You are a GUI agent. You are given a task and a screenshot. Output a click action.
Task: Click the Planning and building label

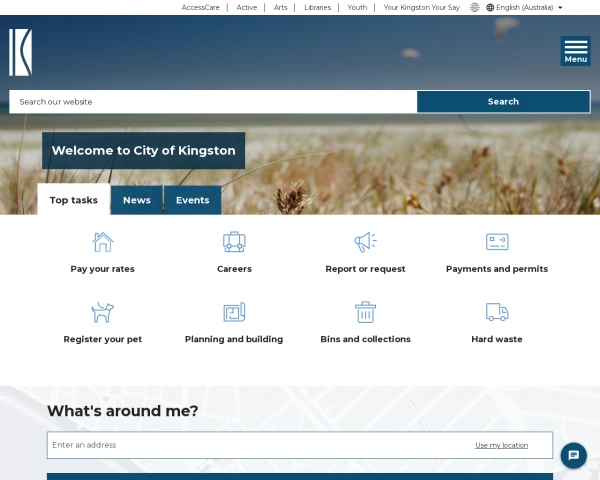[x=234, y=339]
